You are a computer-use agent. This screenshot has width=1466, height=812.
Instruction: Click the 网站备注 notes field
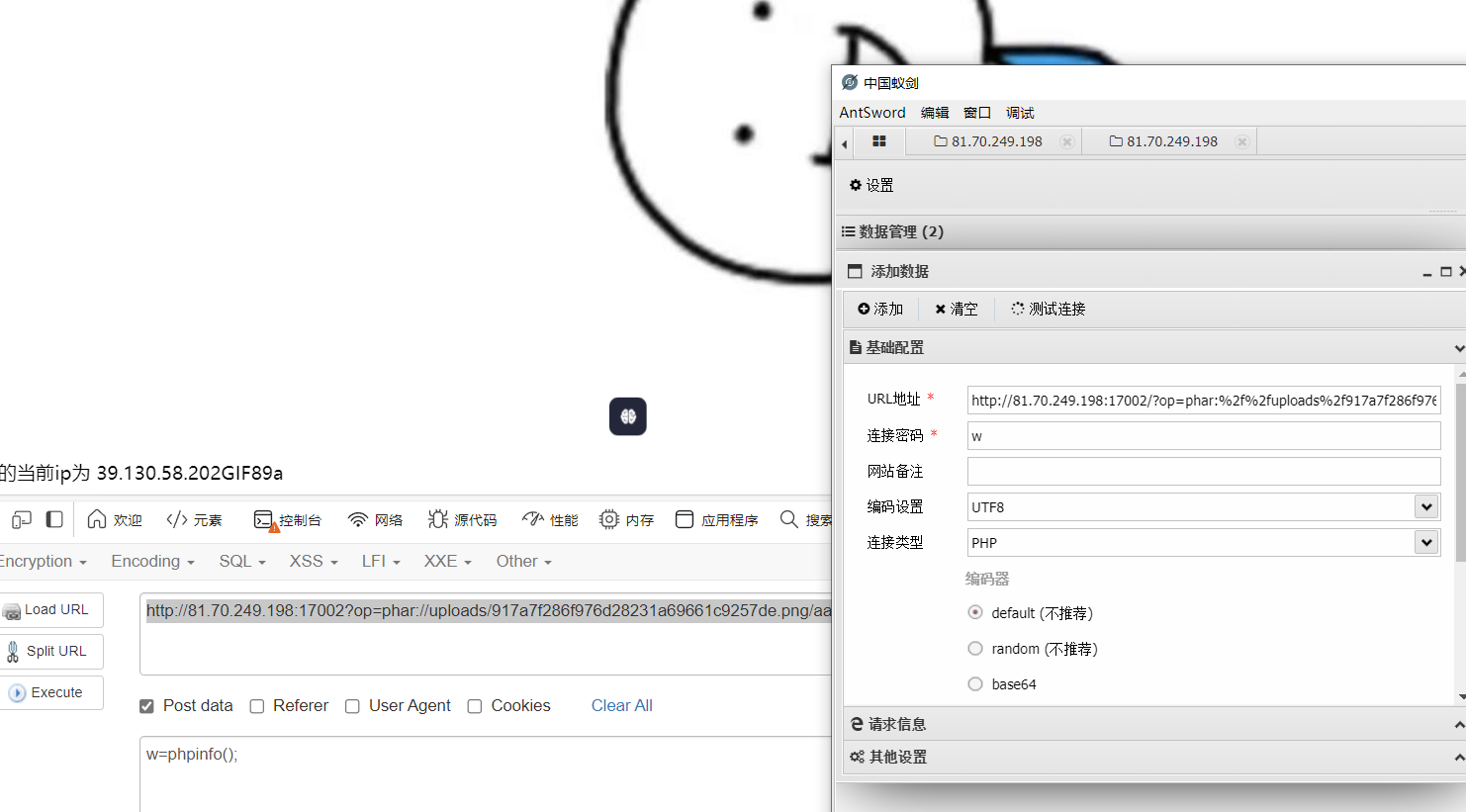pyautogui.click(x=1204, y=471)
